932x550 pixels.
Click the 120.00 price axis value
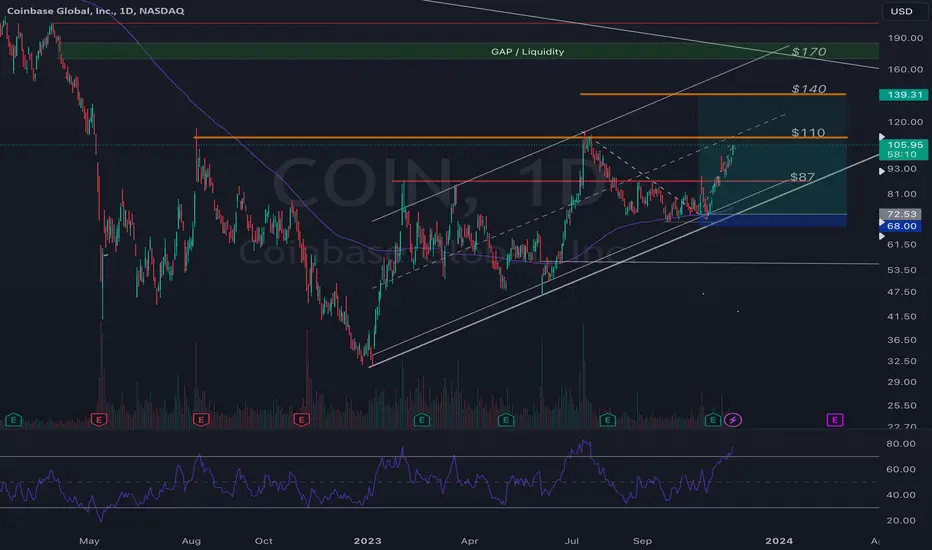point(905,122)
